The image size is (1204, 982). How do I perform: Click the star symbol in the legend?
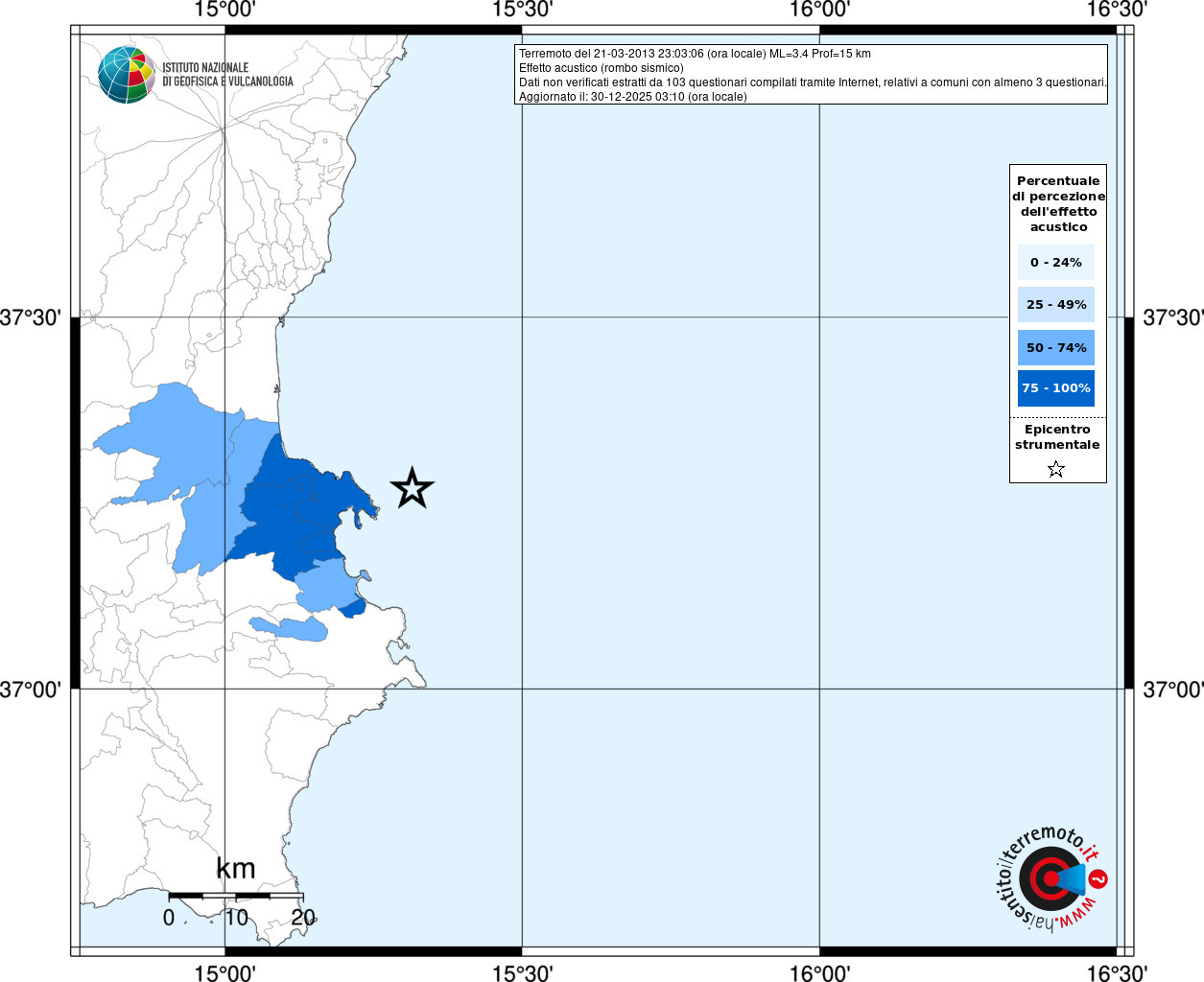(1056, 469)
